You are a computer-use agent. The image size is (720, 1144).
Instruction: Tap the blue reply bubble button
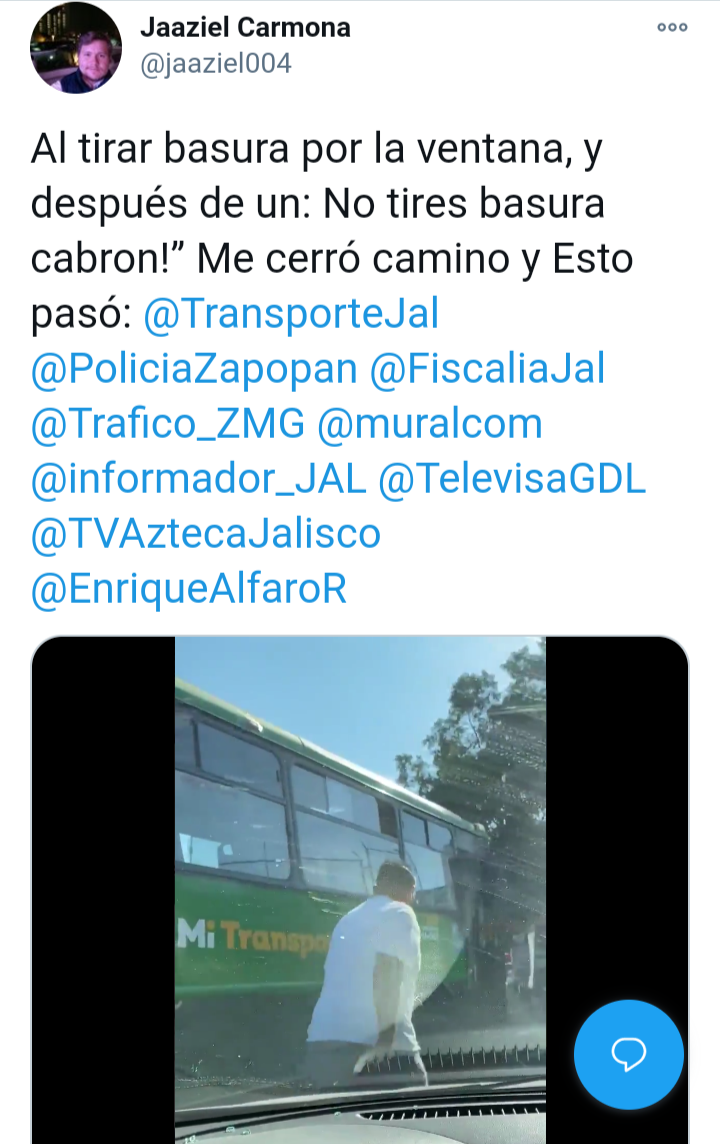point(629,1054)
